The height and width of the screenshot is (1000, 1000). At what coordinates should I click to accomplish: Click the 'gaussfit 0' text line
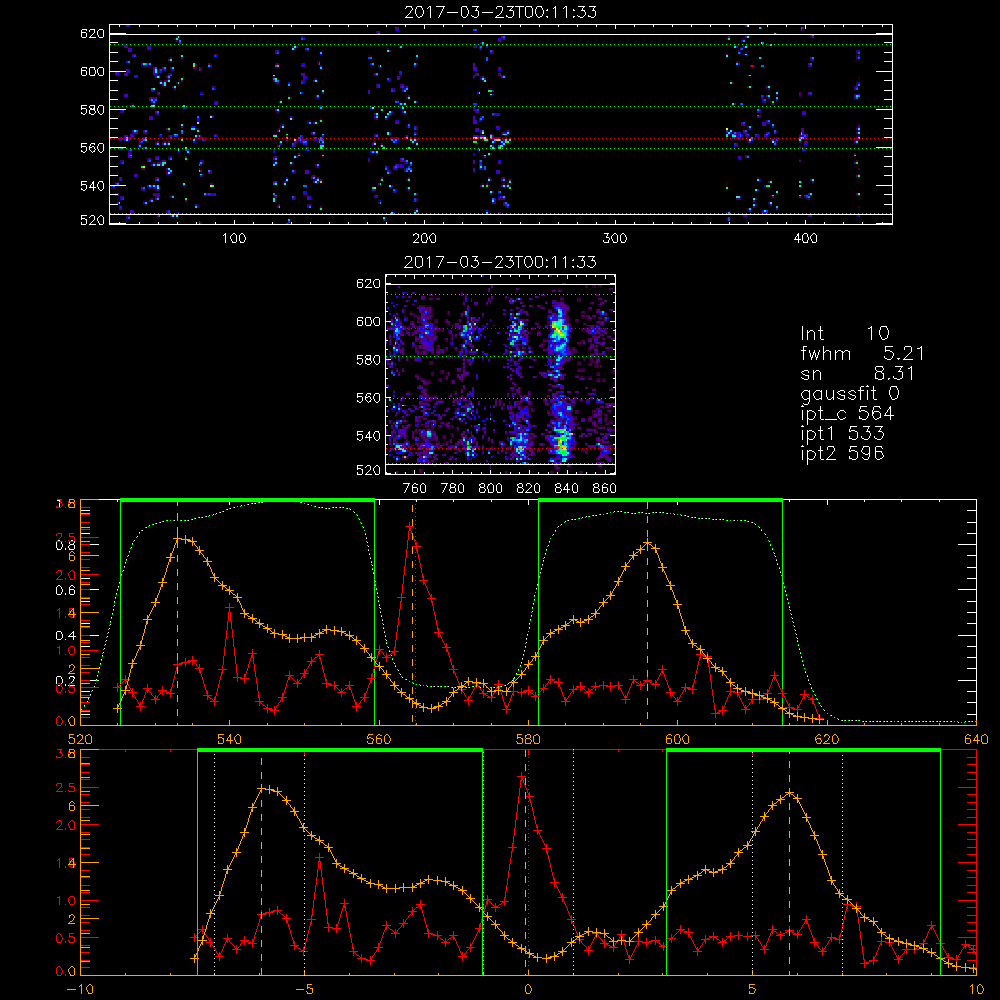849,393
